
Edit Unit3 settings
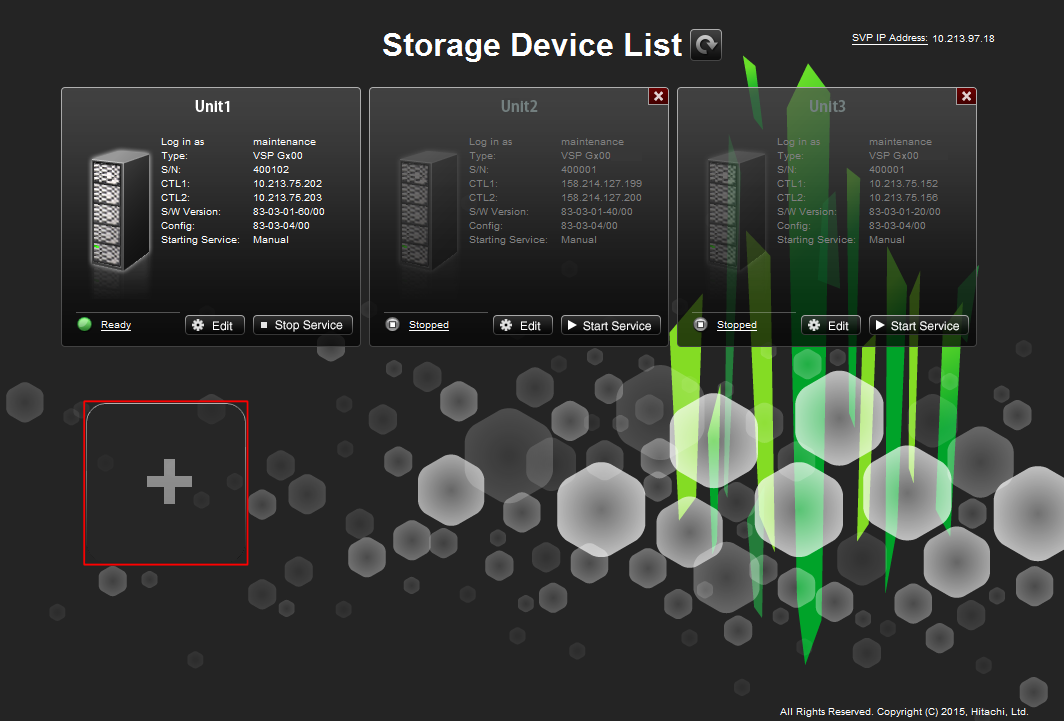[x=831, y=325]
